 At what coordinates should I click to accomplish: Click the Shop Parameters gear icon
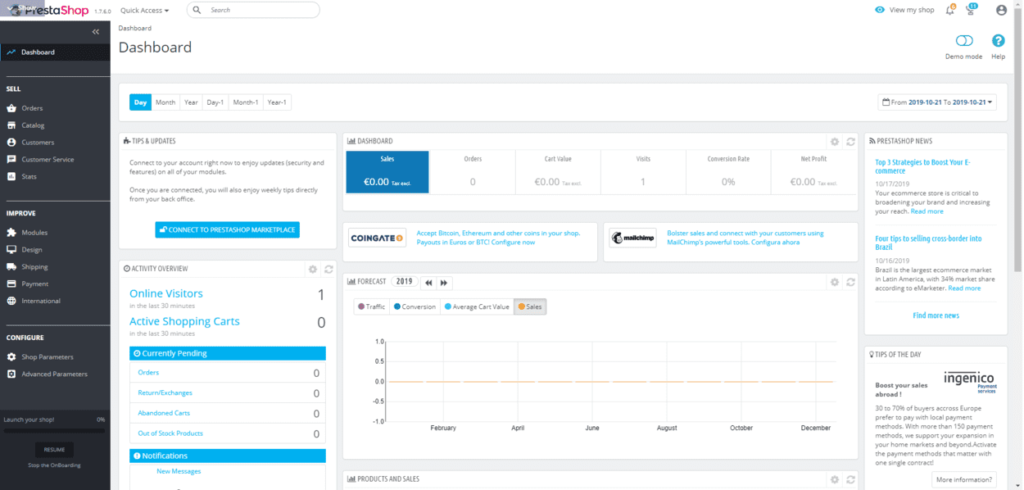[x=11, y=357]
